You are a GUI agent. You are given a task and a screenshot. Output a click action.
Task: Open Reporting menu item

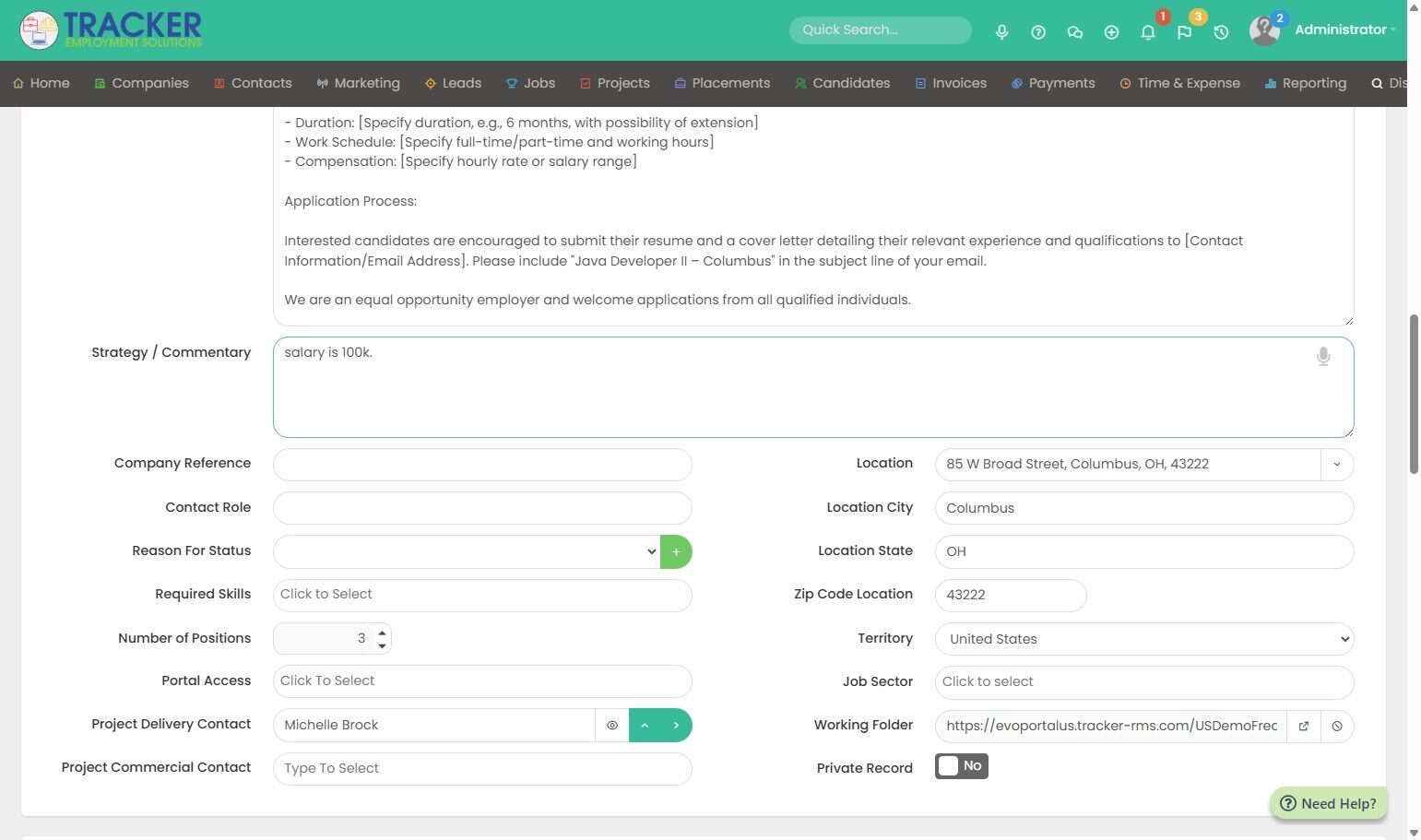1306,83
